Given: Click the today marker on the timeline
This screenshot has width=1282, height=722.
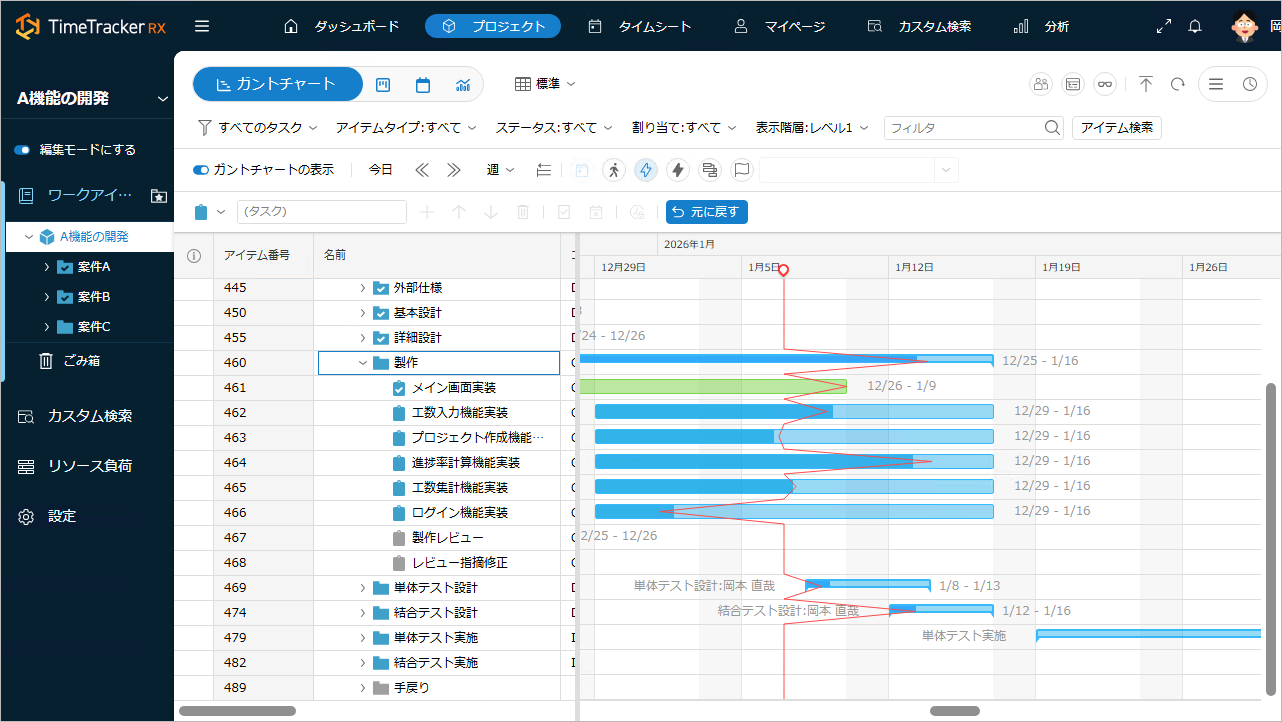Looking at the screenshot, I should 783,270.
